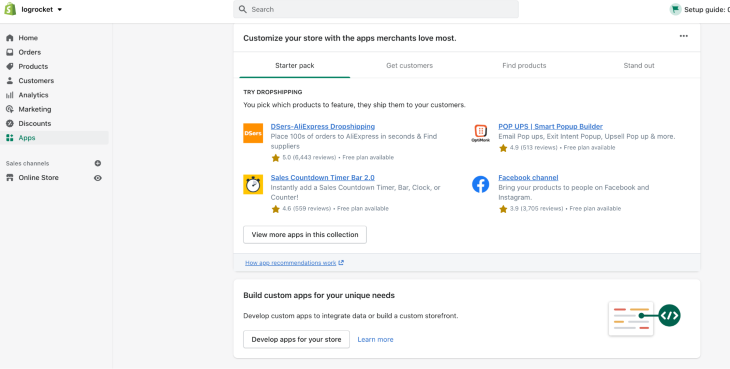The image size is (730, 369).
Task: Select Customers in navigation
Action: [36, 81]
